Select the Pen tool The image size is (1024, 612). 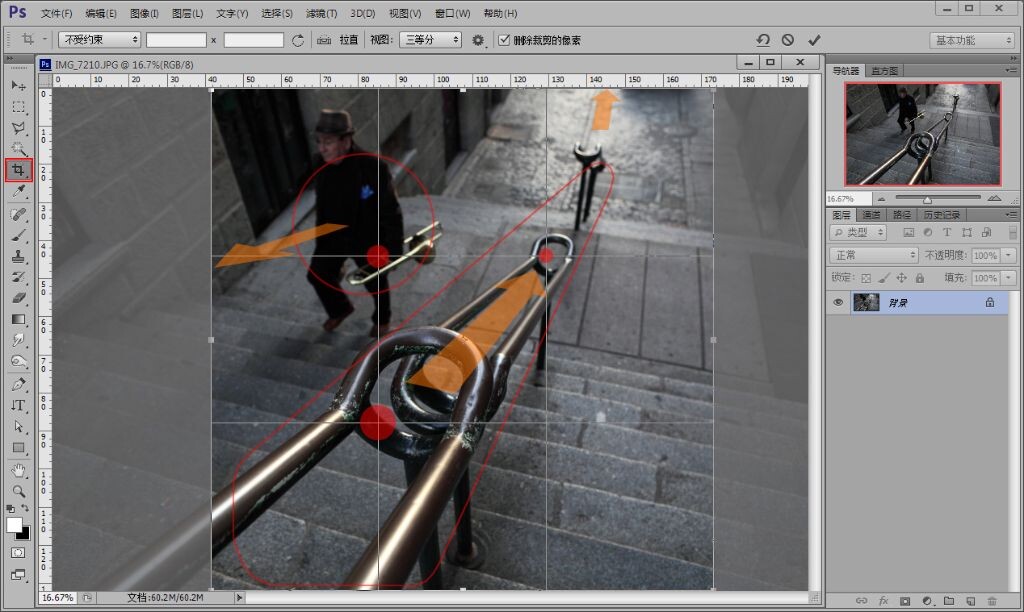coord(18,384)
